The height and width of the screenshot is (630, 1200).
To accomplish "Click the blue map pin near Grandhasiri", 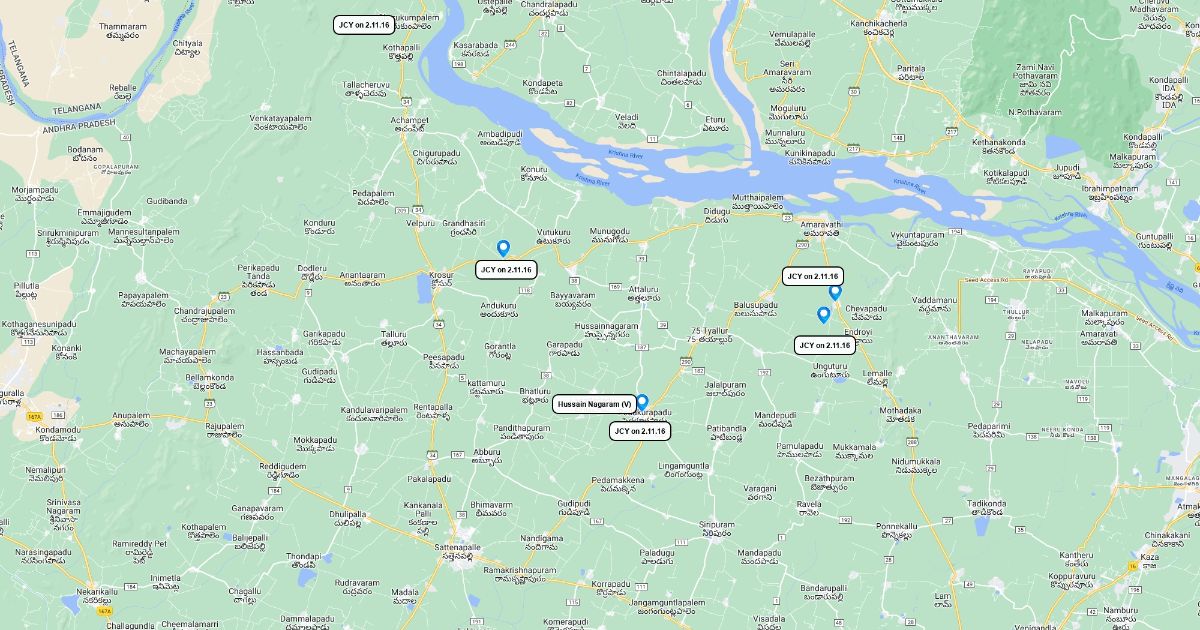I will point(503,248).
